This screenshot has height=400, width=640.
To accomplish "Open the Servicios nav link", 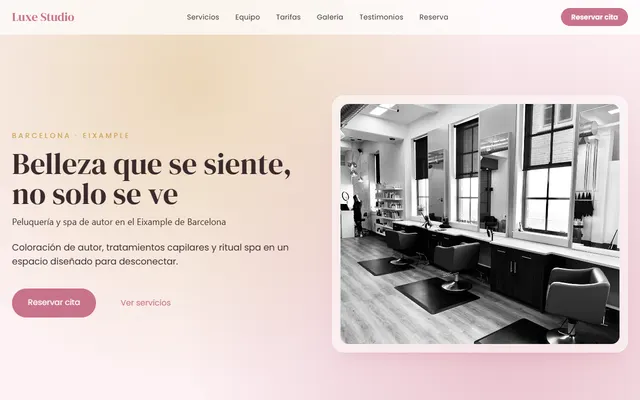I will [x=203, y=17].
